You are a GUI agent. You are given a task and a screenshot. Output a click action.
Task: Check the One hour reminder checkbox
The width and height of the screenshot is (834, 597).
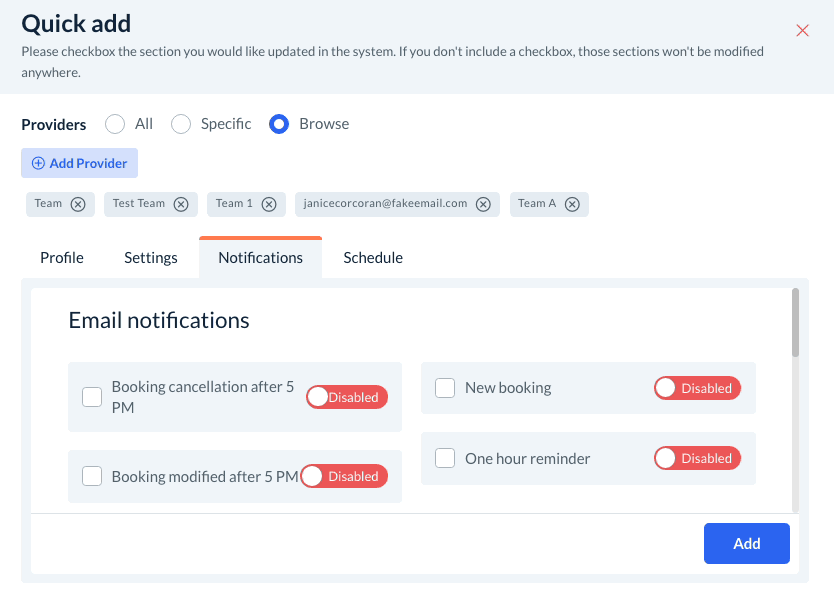click(x=445, y=458)
